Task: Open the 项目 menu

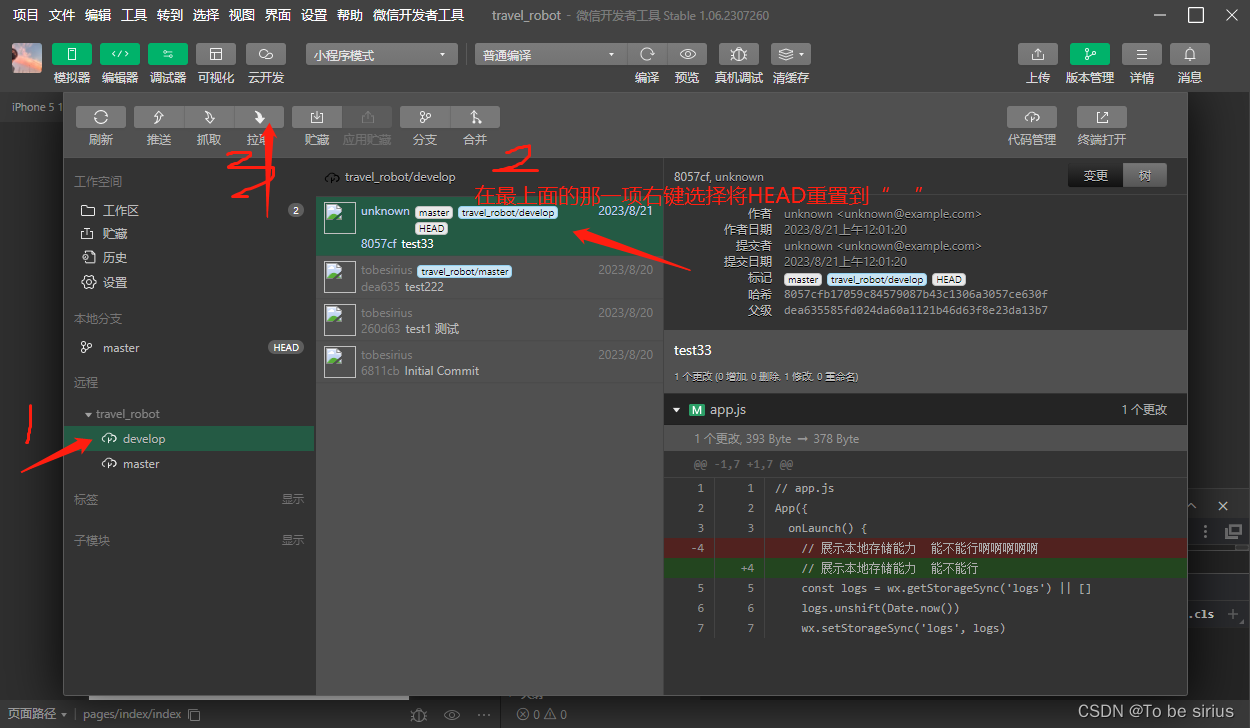Action: [x=25, y=15]
